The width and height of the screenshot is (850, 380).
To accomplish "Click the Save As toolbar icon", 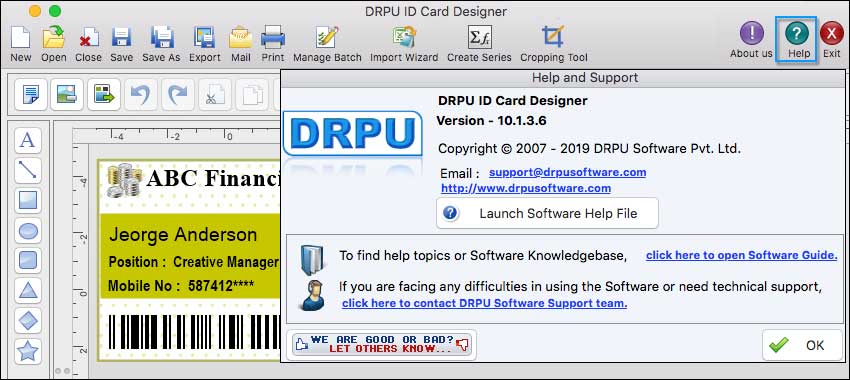I will tap(161, 37).
